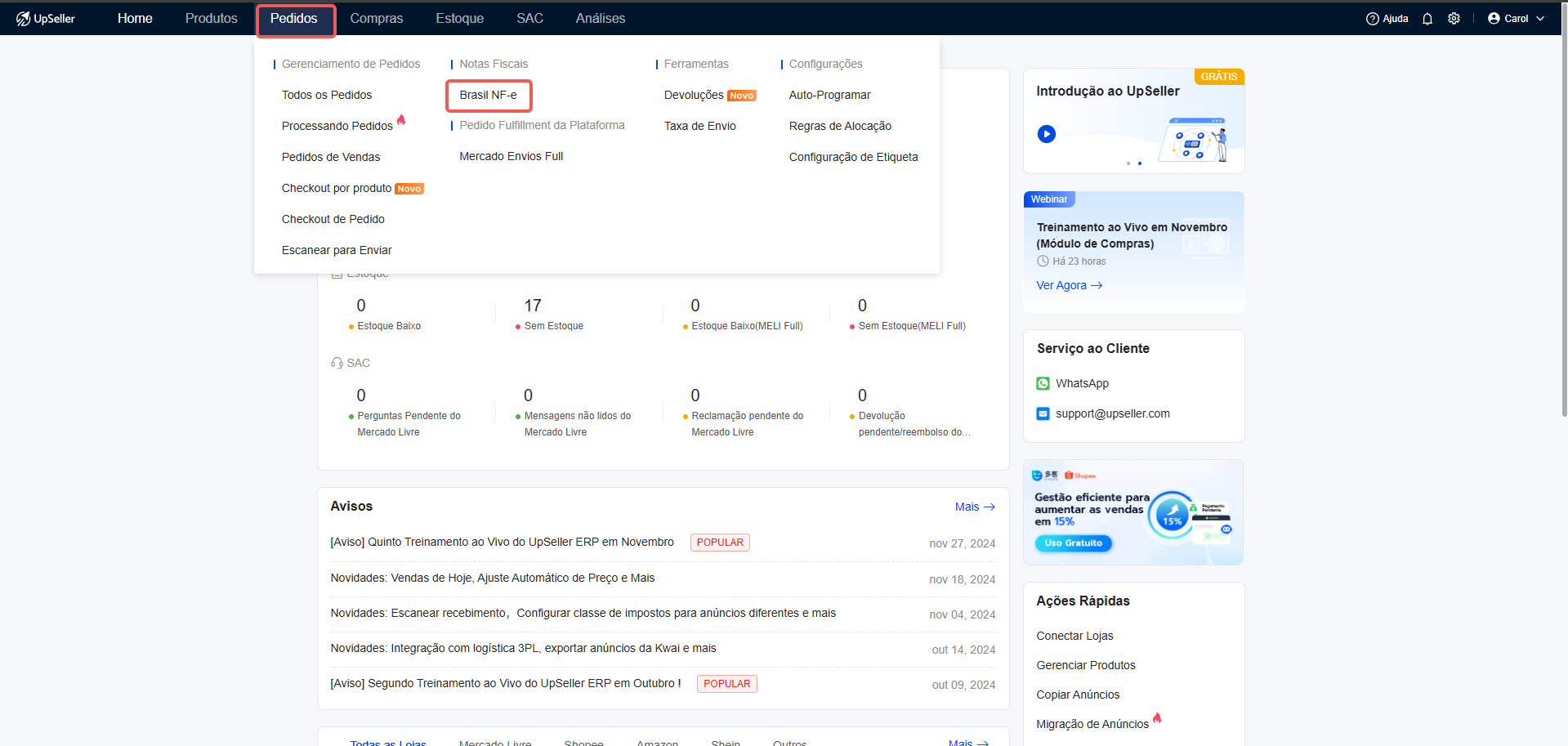Image resolution: width=1568 pixels, height=746 pixels.
Task: Open the Produtos menu
Action: pos(211,18)
